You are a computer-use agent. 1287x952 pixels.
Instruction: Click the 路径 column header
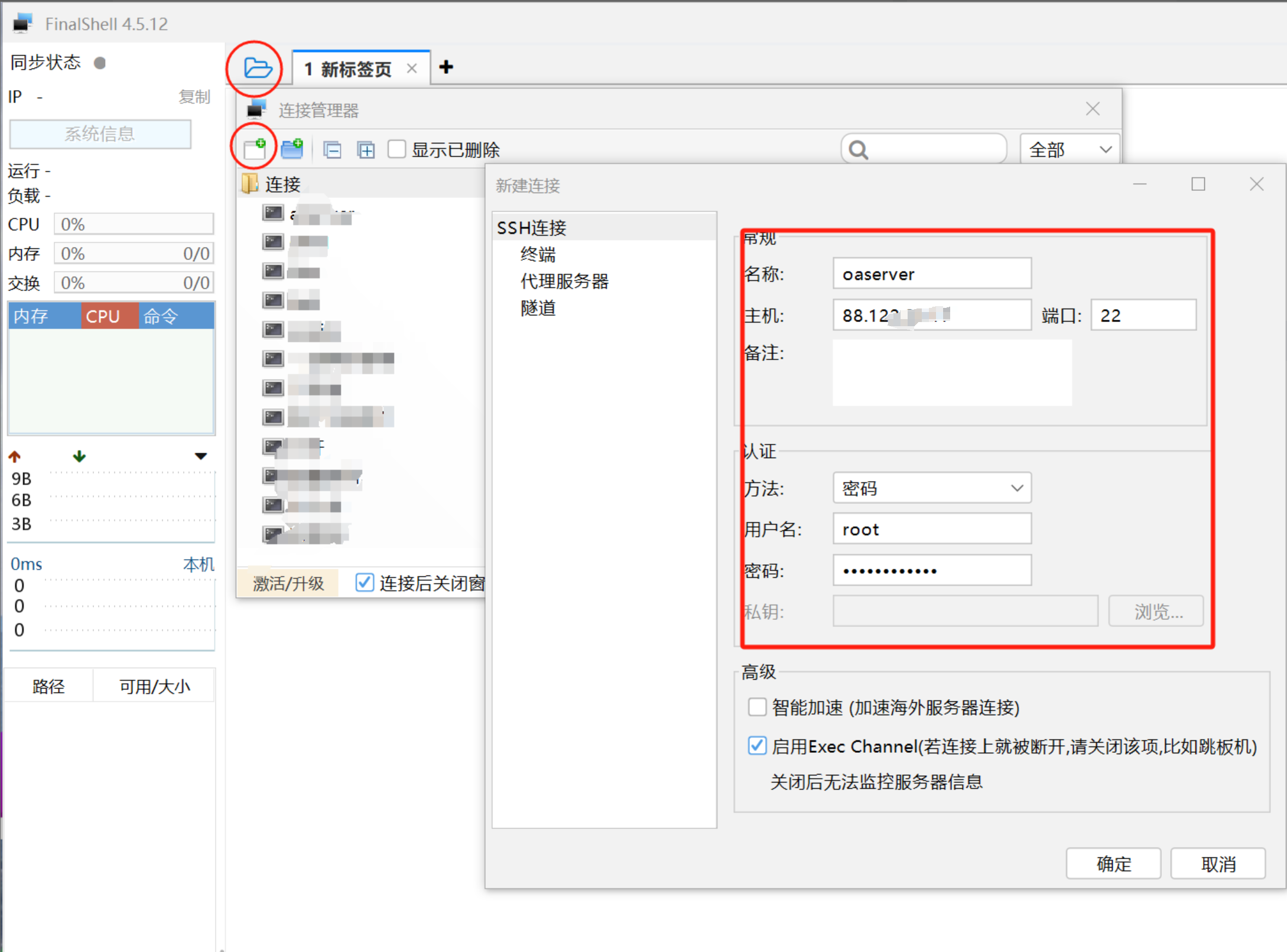tap(48, 686)
